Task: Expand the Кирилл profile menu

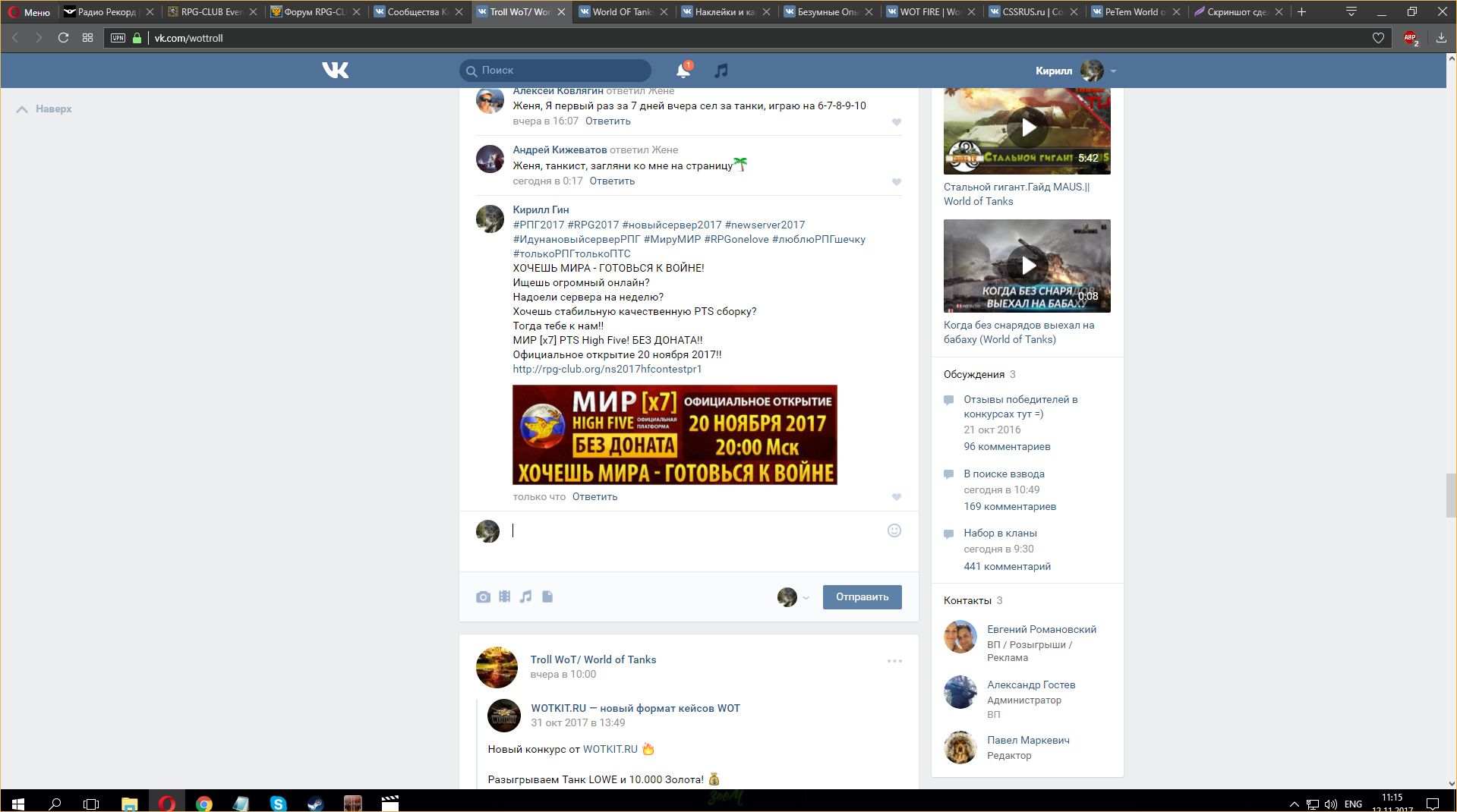Action: [1076, 71]
